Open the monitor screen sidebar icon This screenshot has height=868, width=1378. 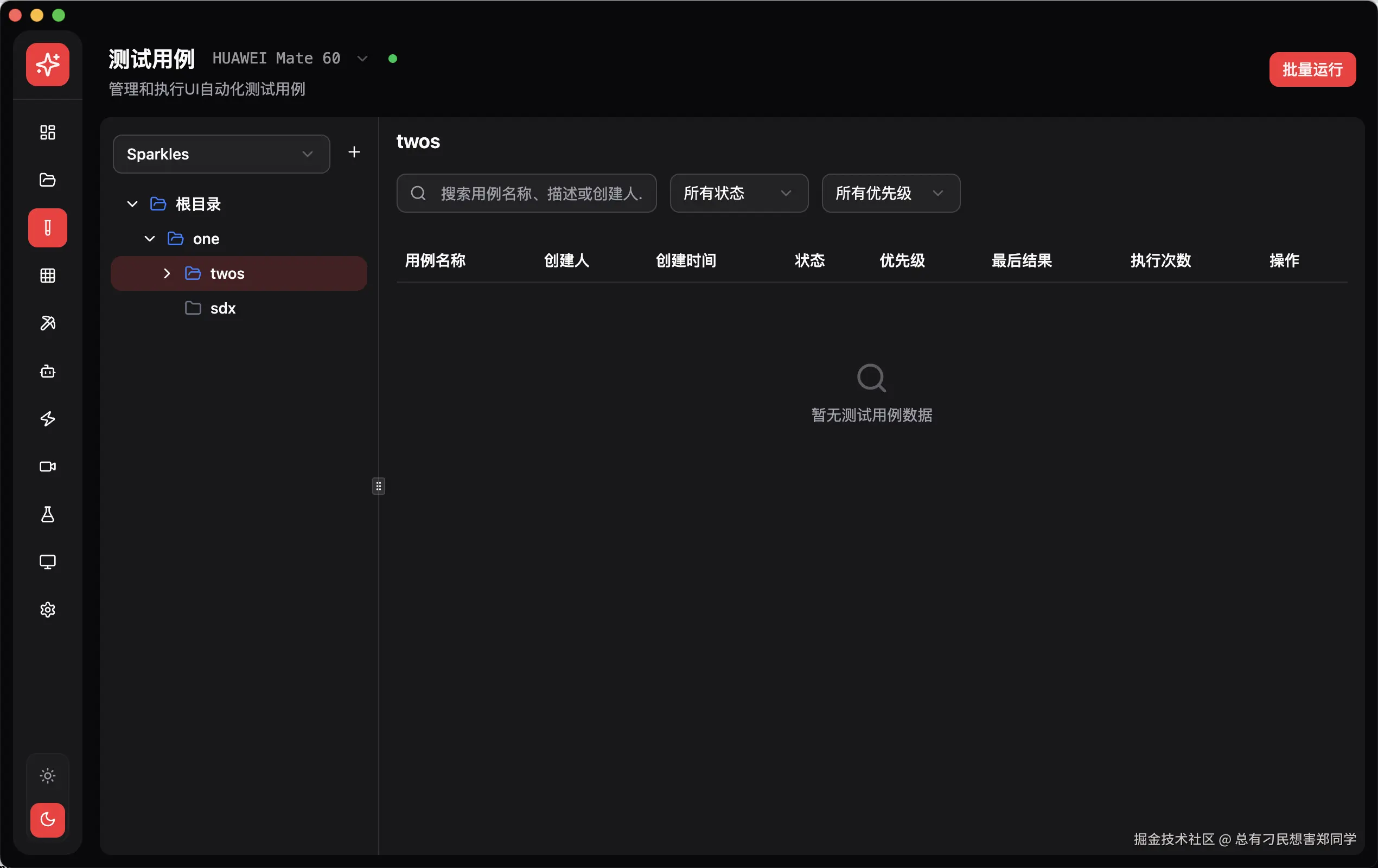[x=48, y=562]
